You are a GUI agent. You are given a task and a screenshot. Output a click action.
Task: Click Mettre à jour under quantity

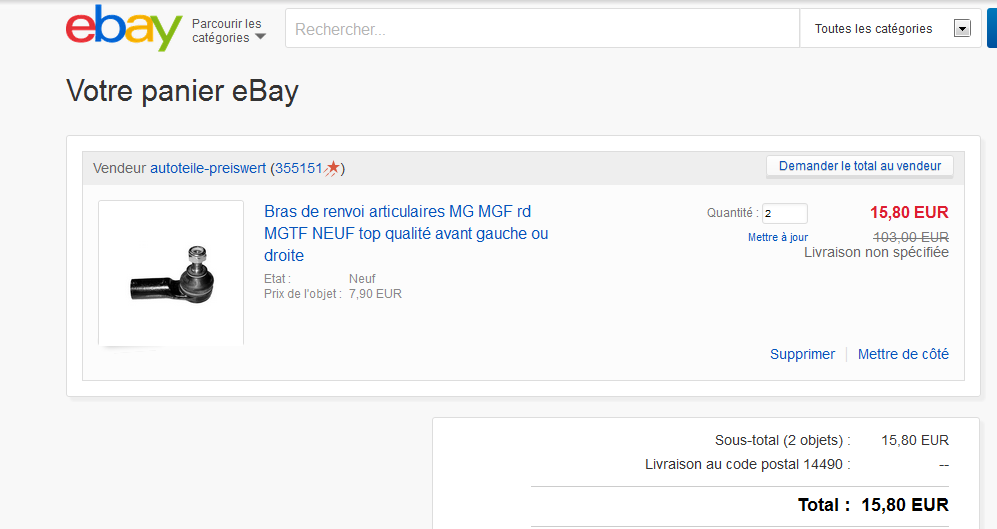pos(777,237)
